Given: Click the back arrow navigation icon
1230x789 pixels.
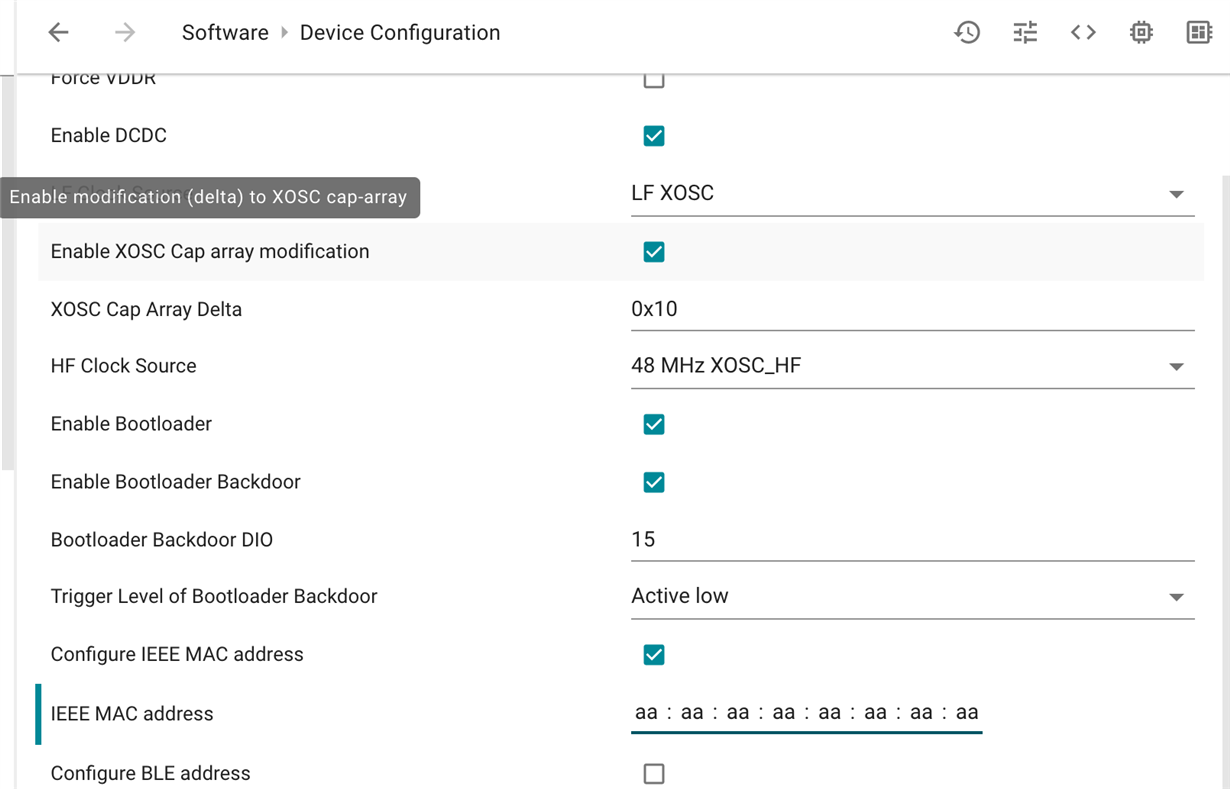Looking at the screenshot, I should tap(59, 32).
